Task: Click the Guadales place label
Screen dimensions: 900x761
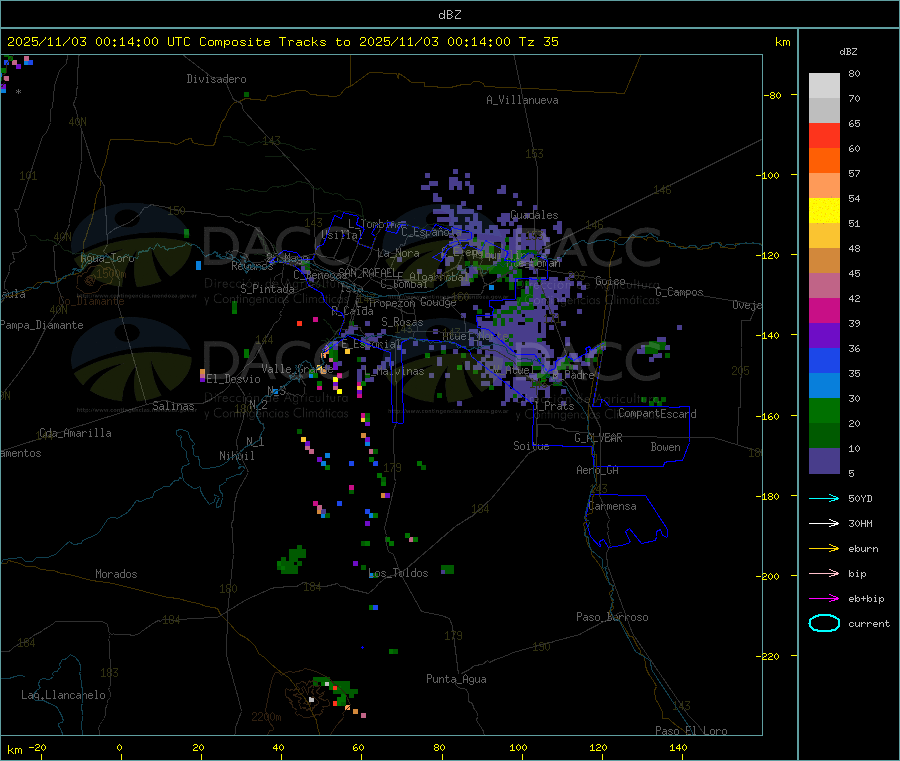Action: click(534, 215)
